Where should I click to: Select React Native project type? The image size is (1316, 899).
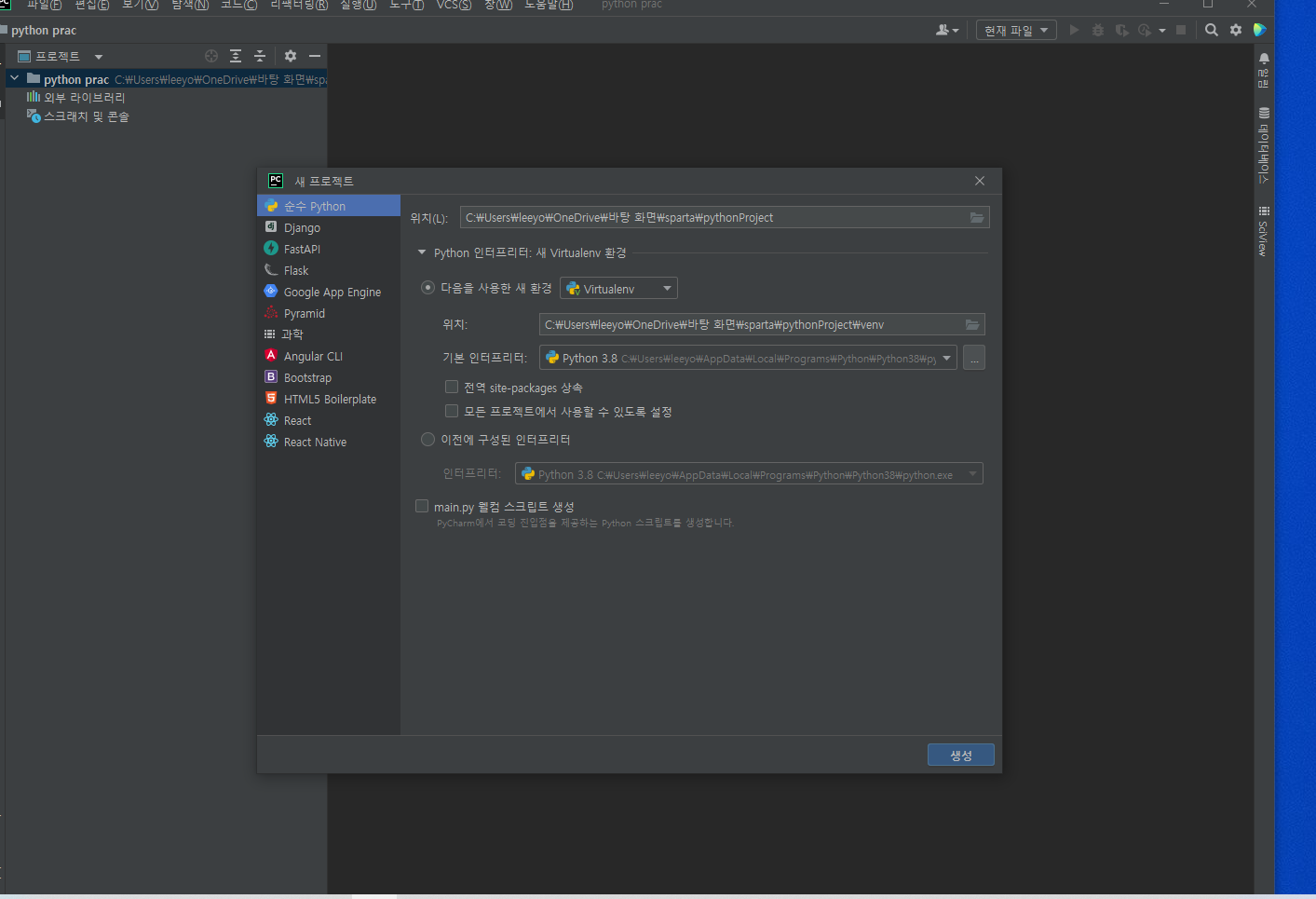(x=328, y=442)
